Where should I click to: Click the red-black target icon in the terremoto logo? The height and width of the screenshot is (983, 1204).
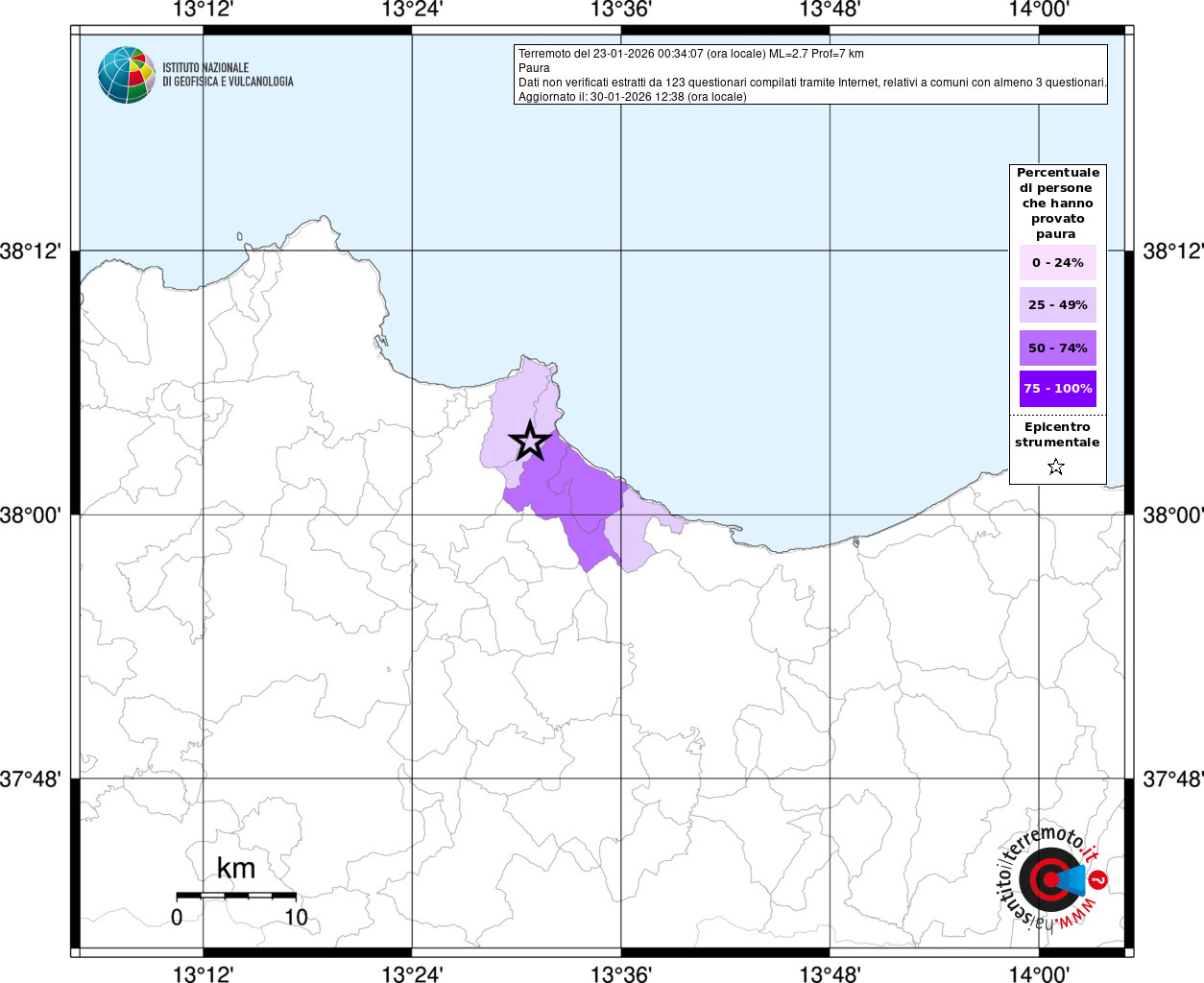pyautogui.click(x=1047, y=878)
